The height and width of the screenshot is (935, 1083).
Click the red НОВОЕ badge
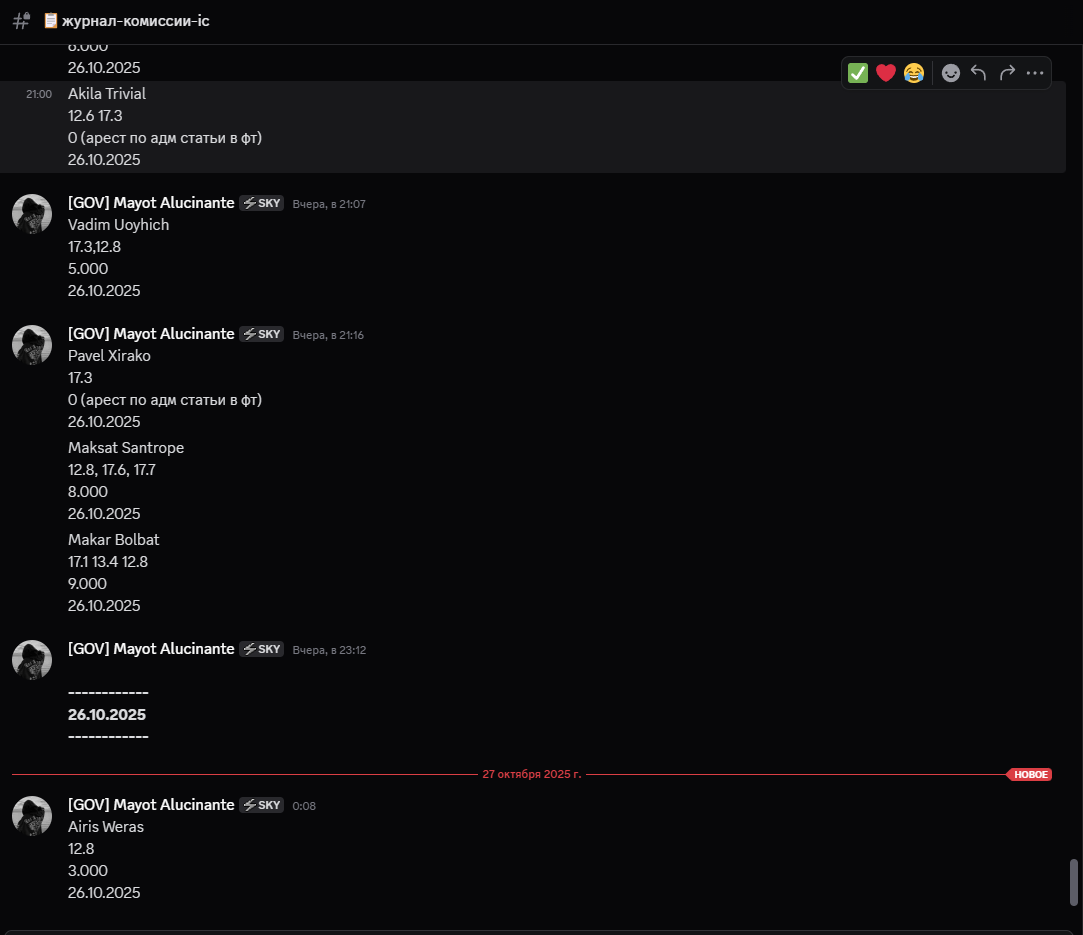[x=1030, y=774]
